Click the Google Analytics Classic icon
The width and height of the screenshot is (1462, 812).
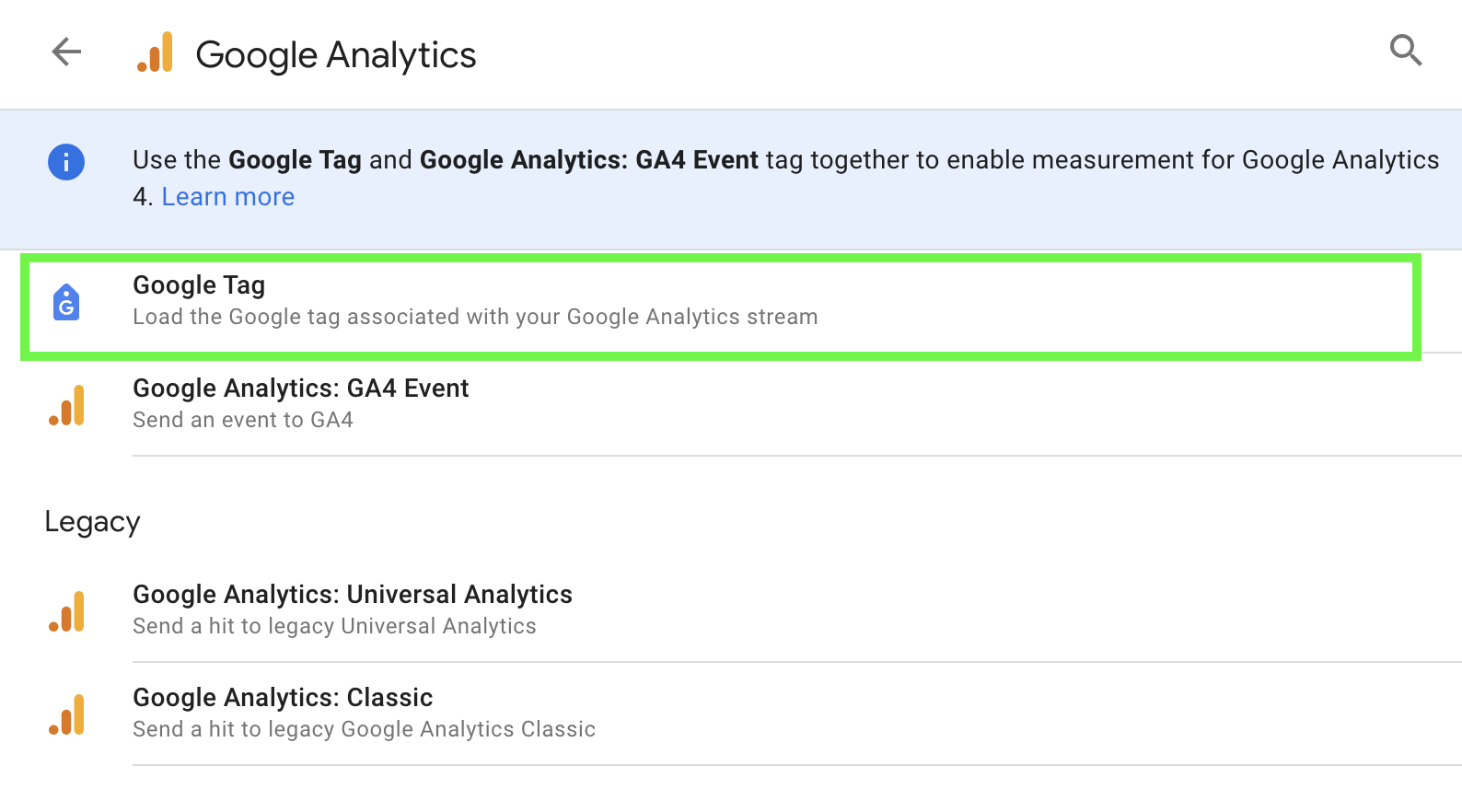tap(65, 714)
